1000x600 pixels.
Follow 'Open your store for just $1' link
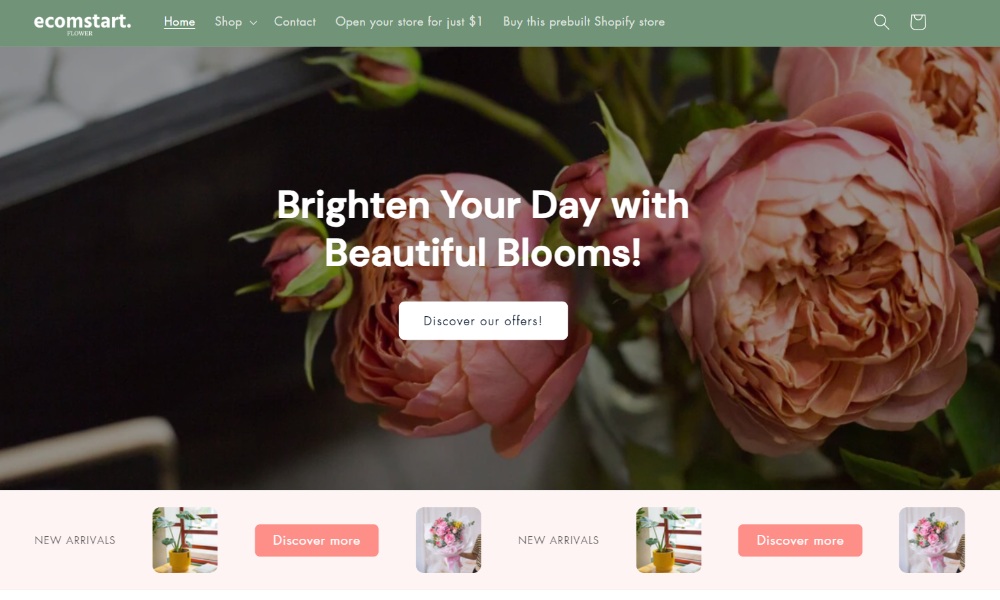(x=409, y=22)
